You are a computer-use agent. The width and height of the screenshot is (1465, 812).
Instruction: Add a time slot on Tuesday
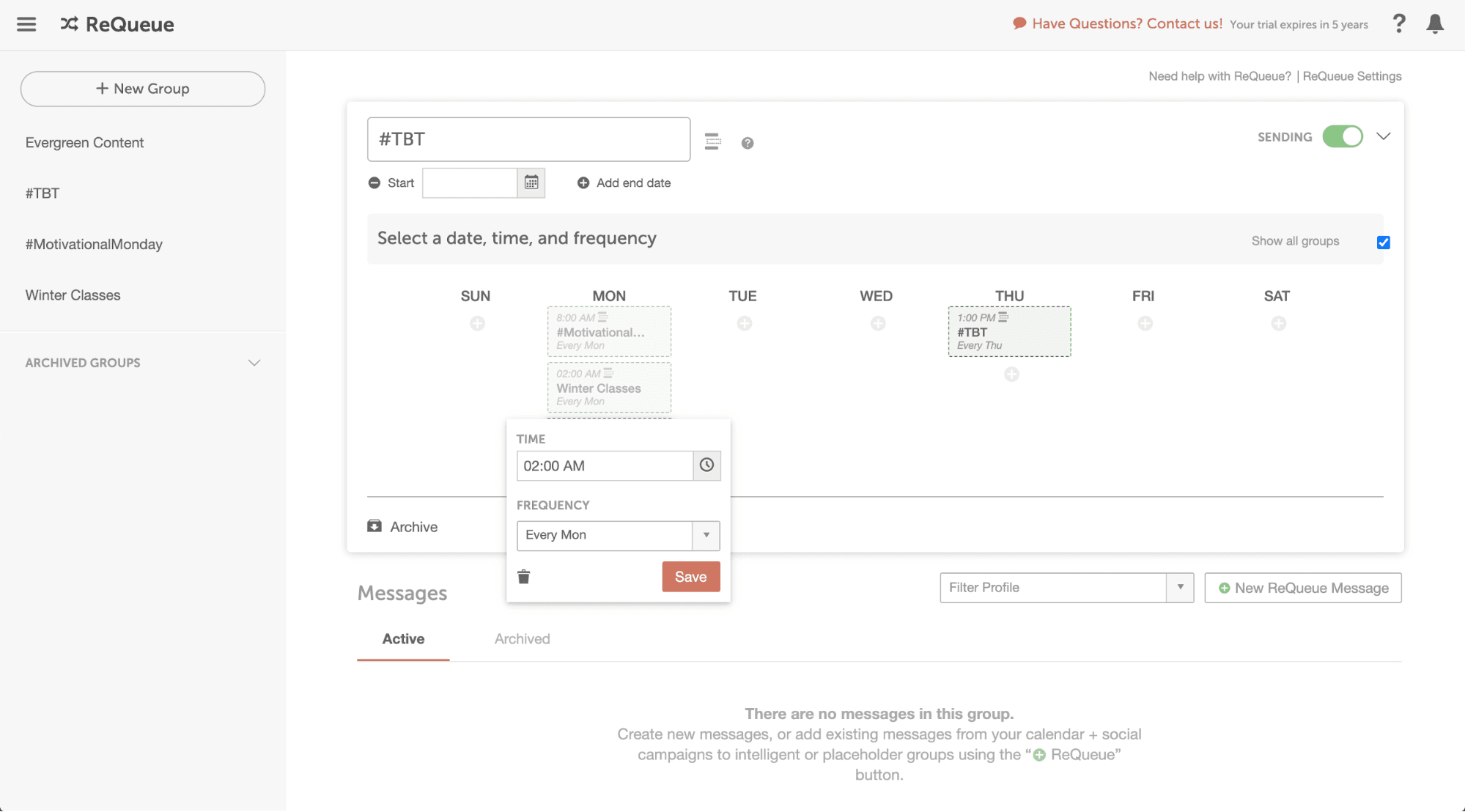pyautogui.click(x=745, y=323)
